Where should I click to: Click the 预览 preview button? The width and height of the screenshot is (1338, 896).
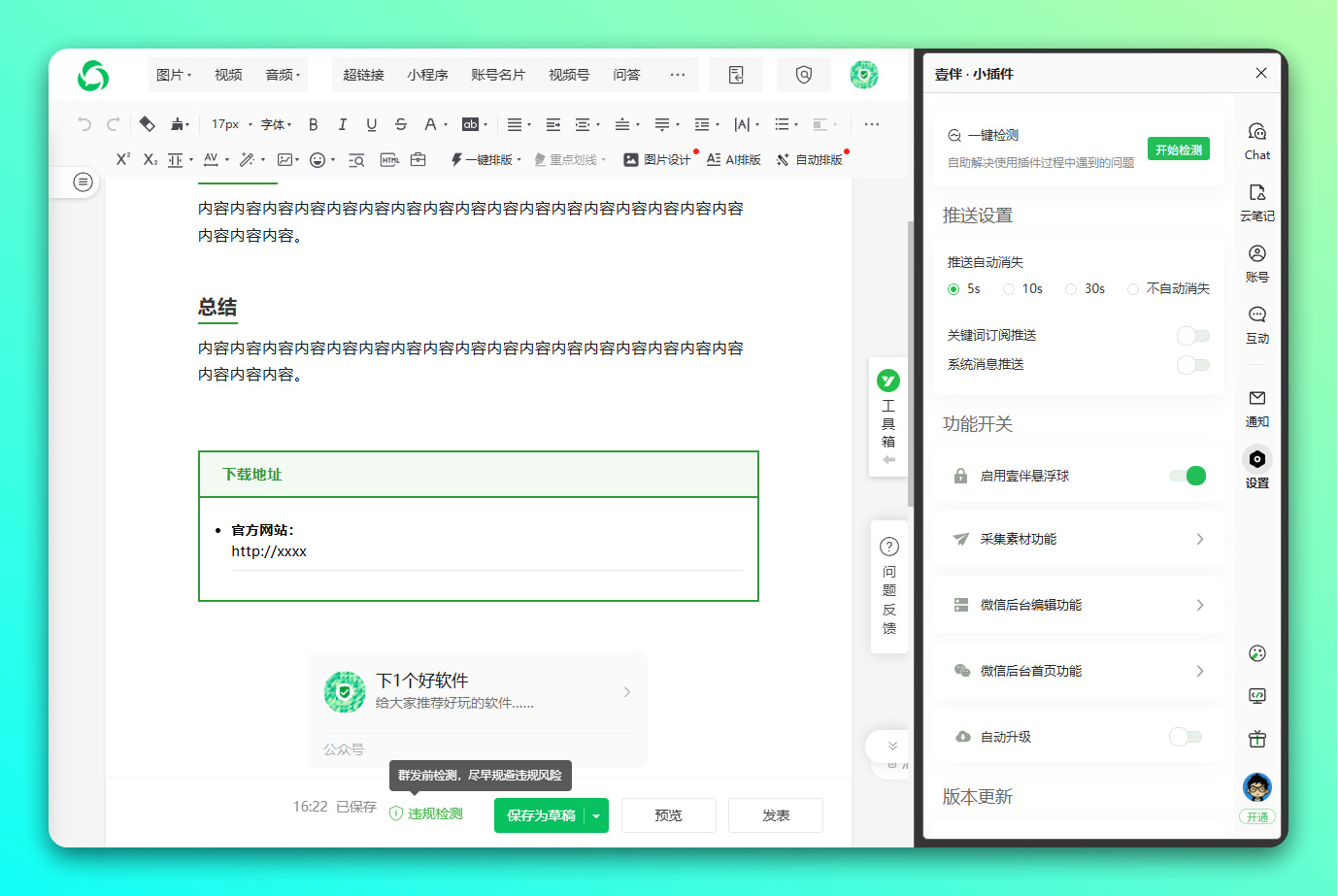668,815
